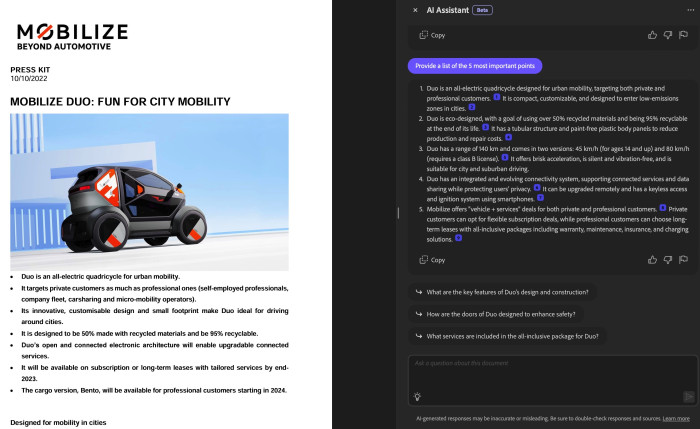Click the 'PRESS KIT' label

[30, 70]
